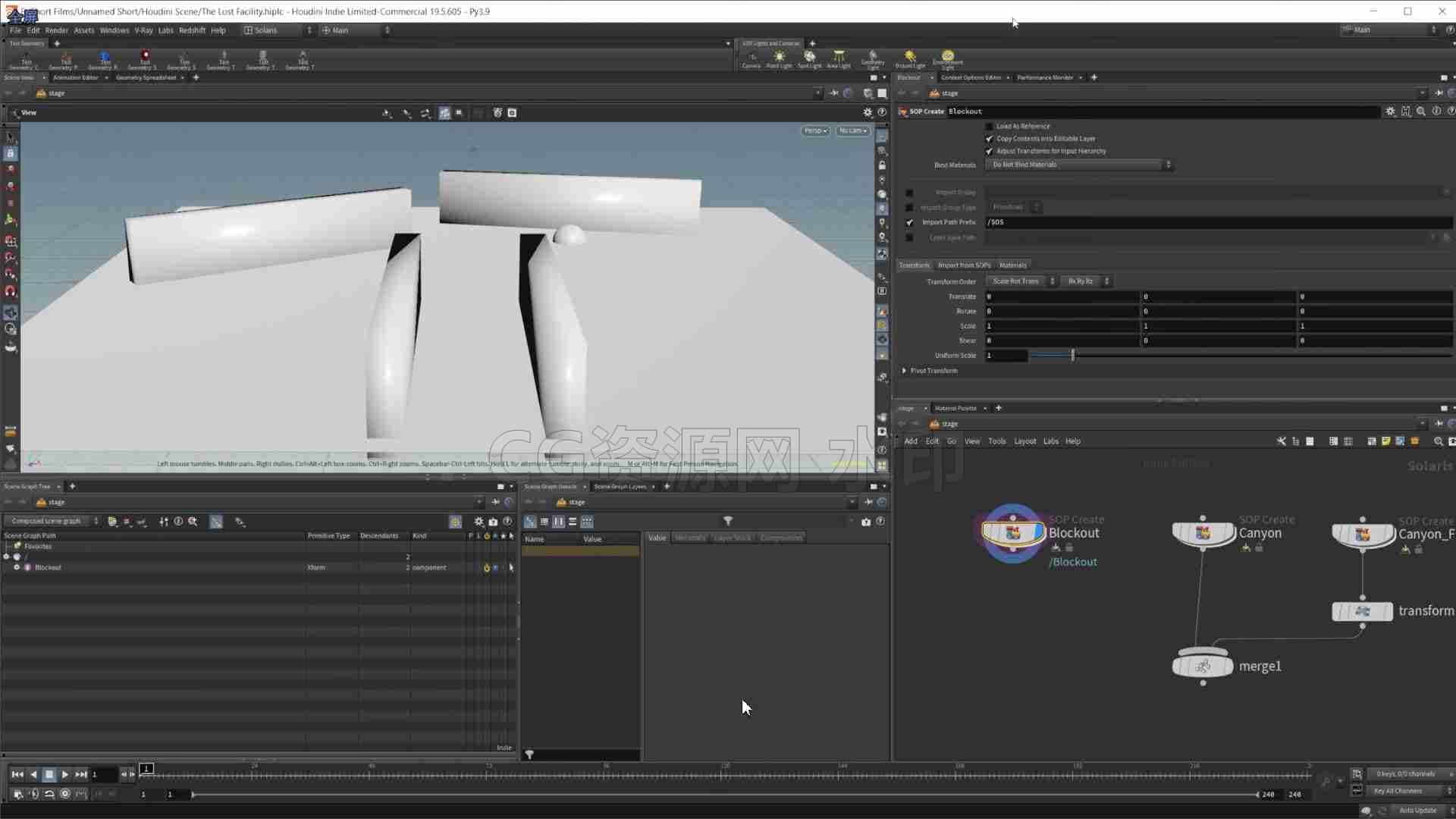The image size is (1456, 819).
Task: Toggle the Import Path Prefix checkbox
Action: [909, 222]
